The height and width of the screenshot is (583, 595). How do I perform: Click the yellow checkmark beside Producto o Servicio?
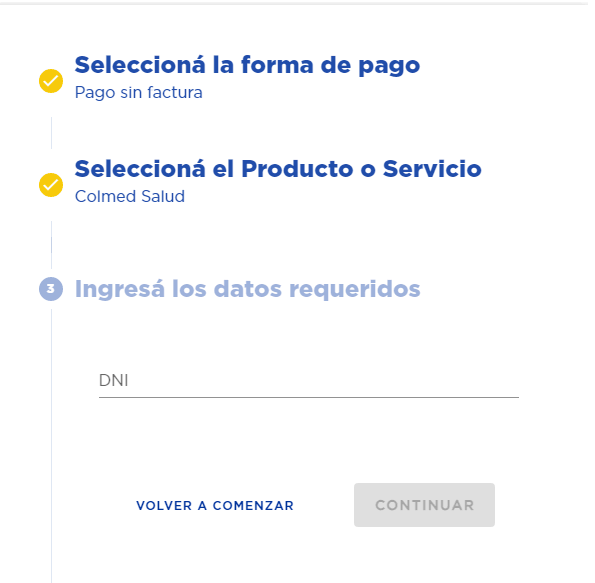(x=51, y=185)
